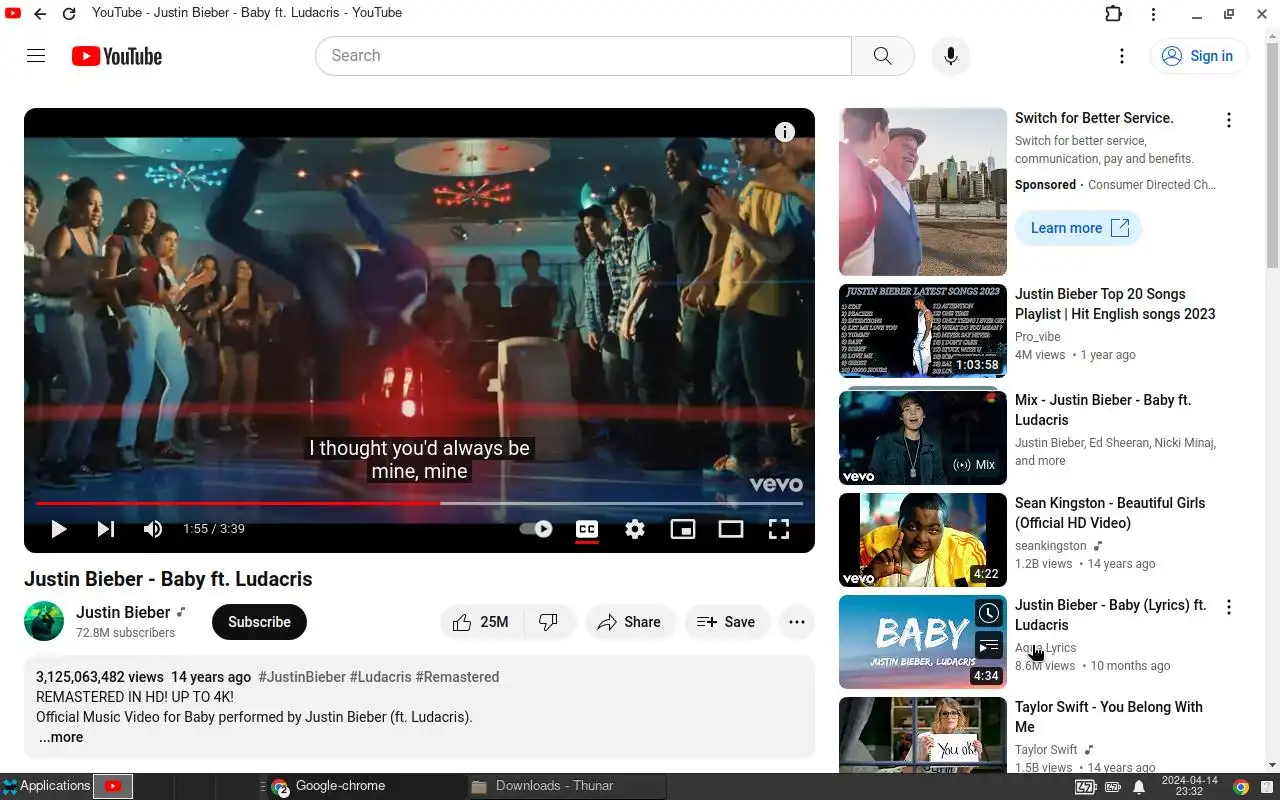Like the video with 25M likes
Viewport: 1280px width, 800px height.
482,622
